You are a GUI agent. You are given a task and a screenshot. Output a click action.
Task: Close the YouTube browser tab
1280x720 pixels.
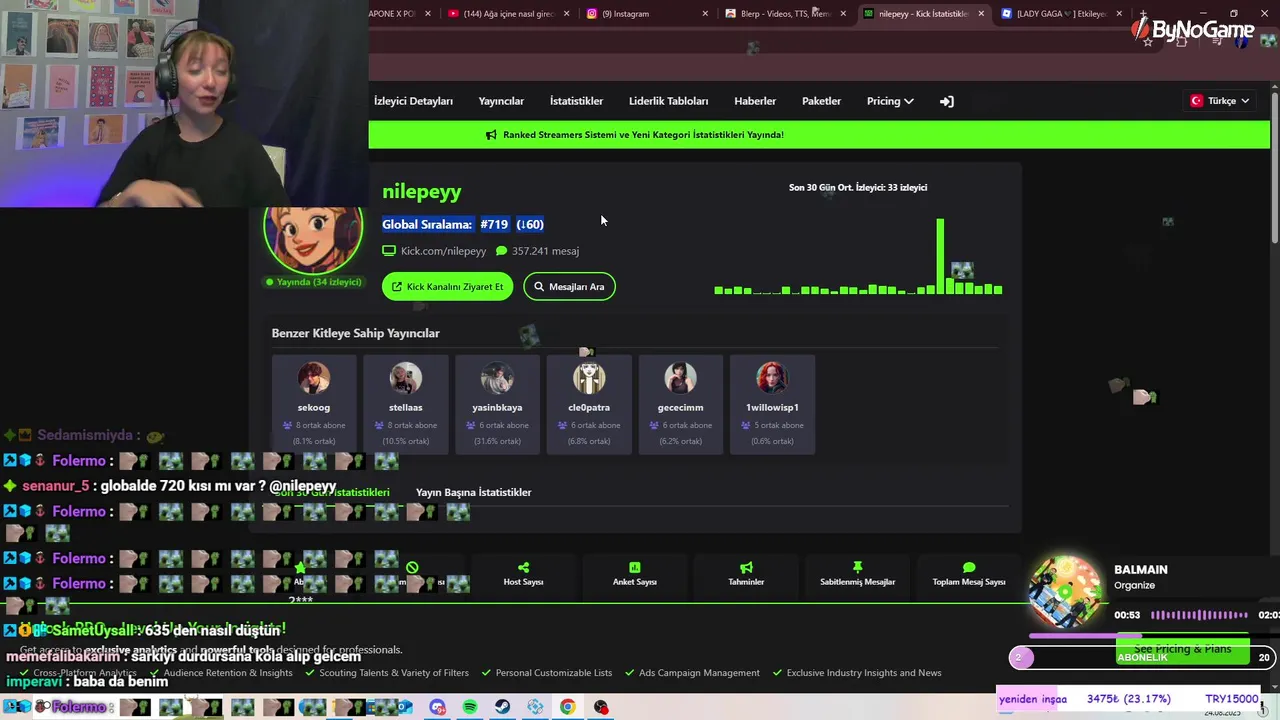pyautogui.click(x=567, y=14)
